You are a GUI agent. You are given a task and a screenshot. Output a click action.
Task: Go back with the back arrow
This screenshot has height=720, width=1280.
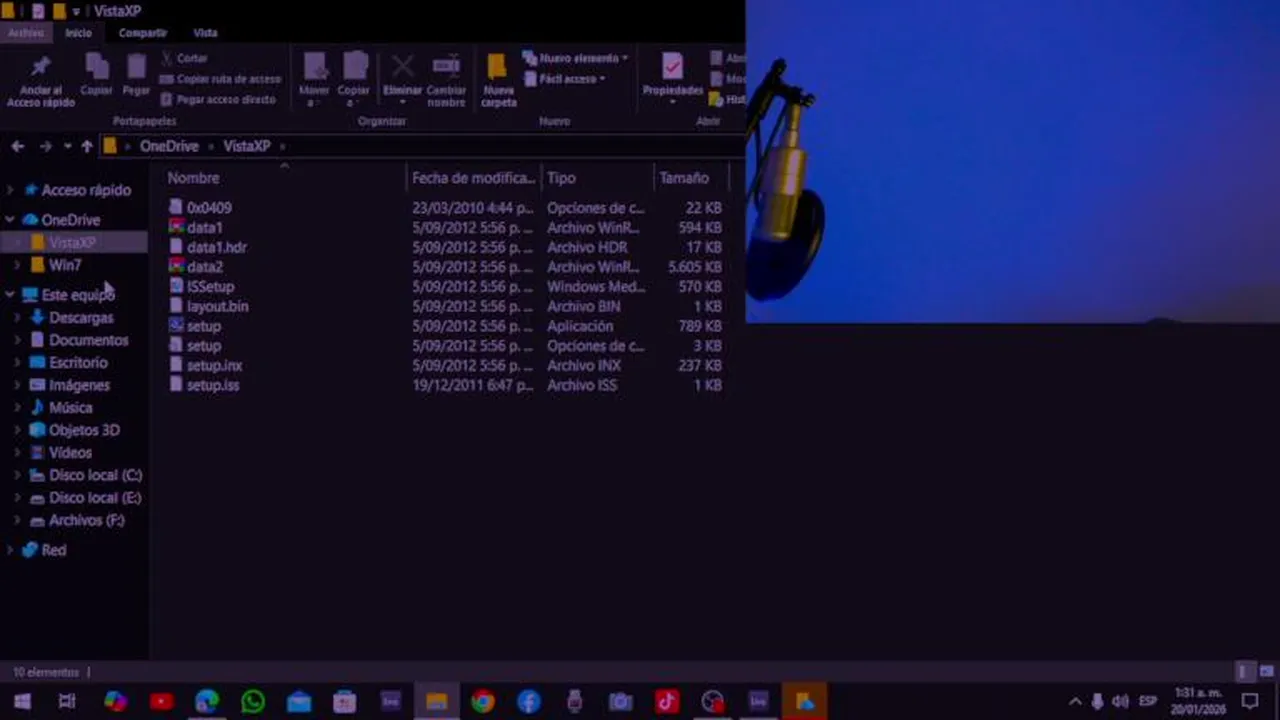click(17, 146)
